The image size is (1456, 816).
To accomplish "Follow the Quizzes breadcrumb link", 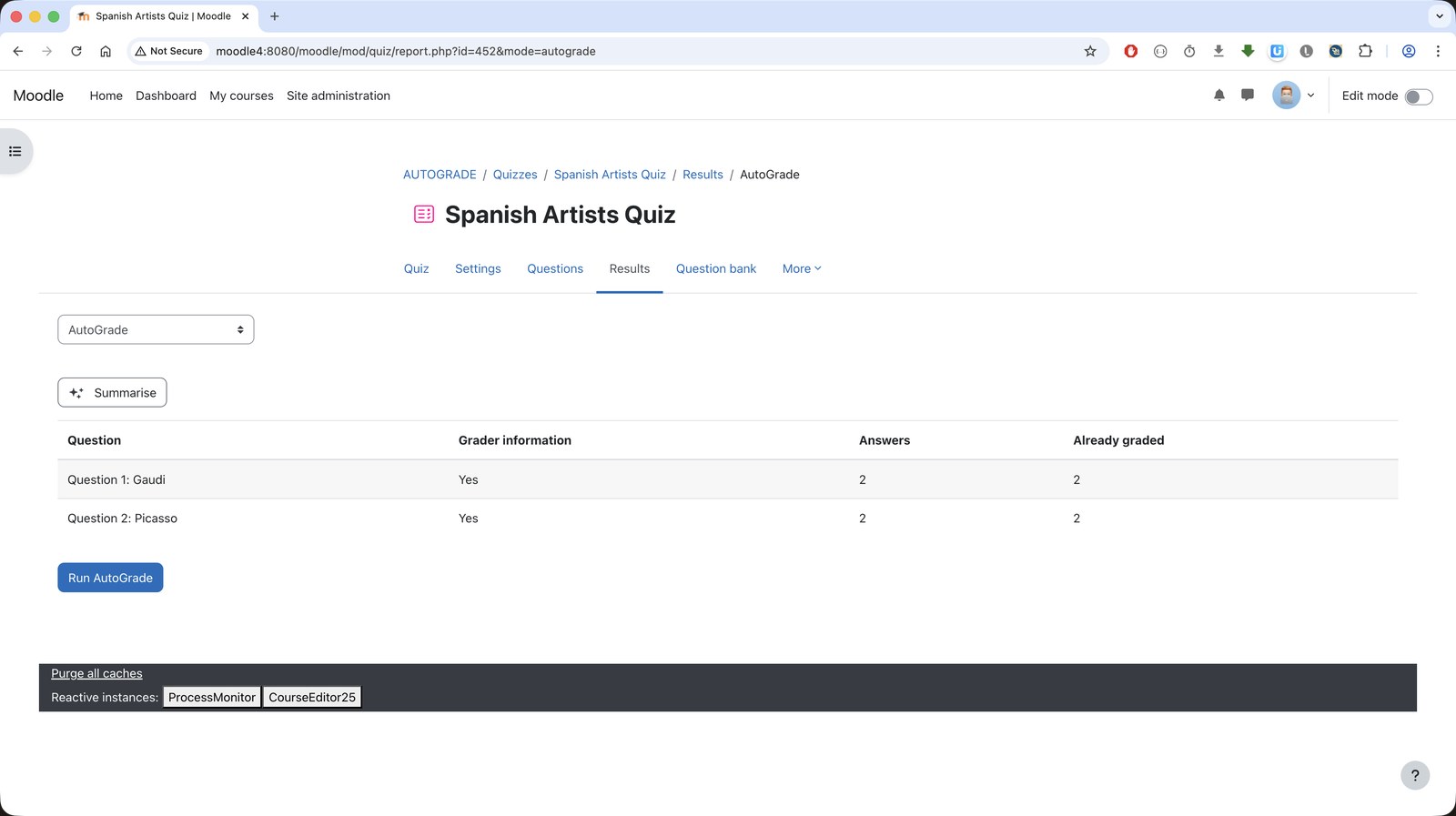I will pos(515,175).
